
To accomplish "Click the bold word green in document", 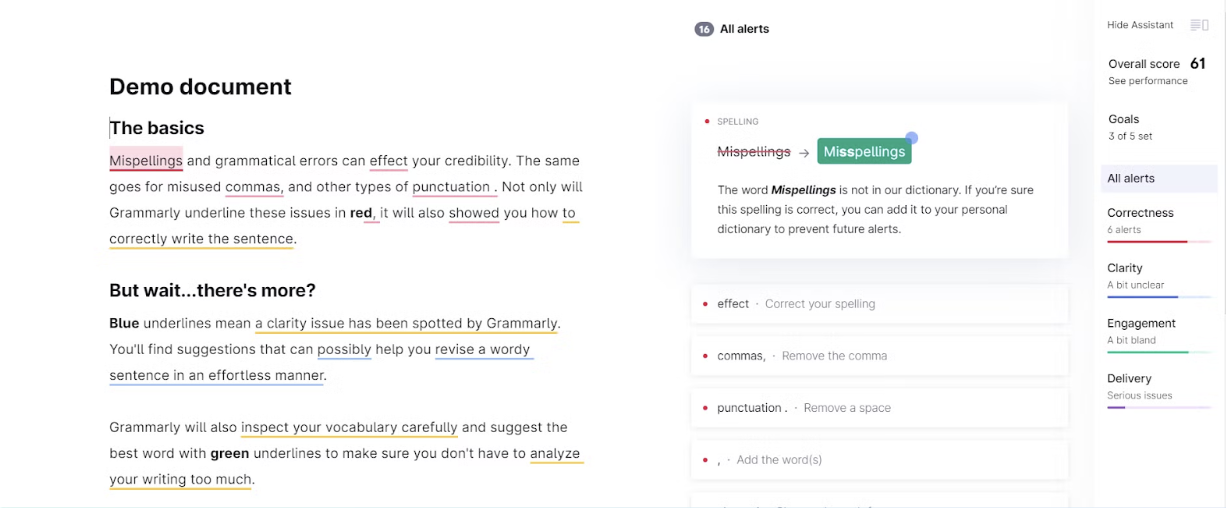I will coord(230,453).
